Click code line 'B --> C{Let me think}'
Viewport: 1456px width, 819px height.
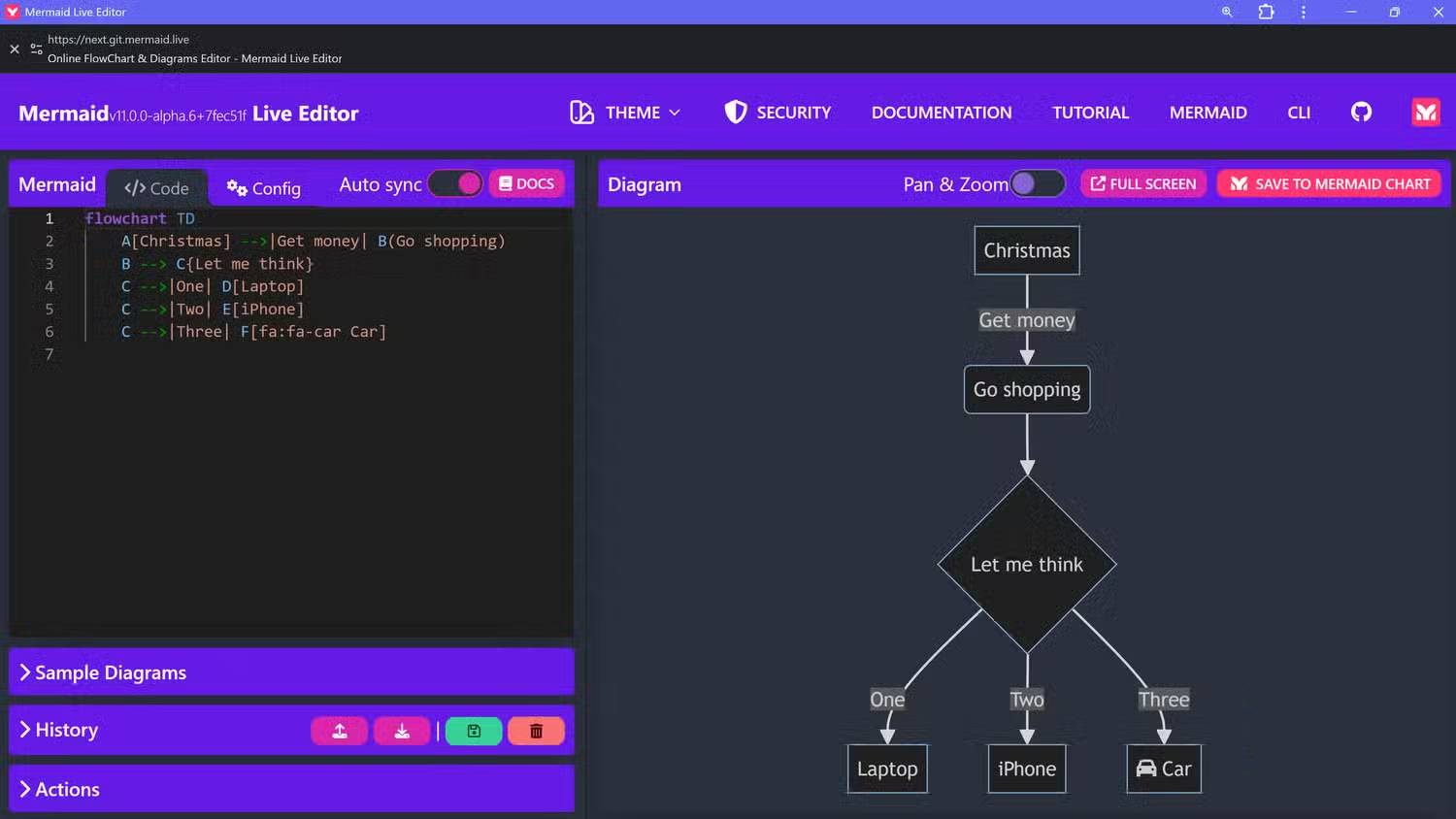217,264
